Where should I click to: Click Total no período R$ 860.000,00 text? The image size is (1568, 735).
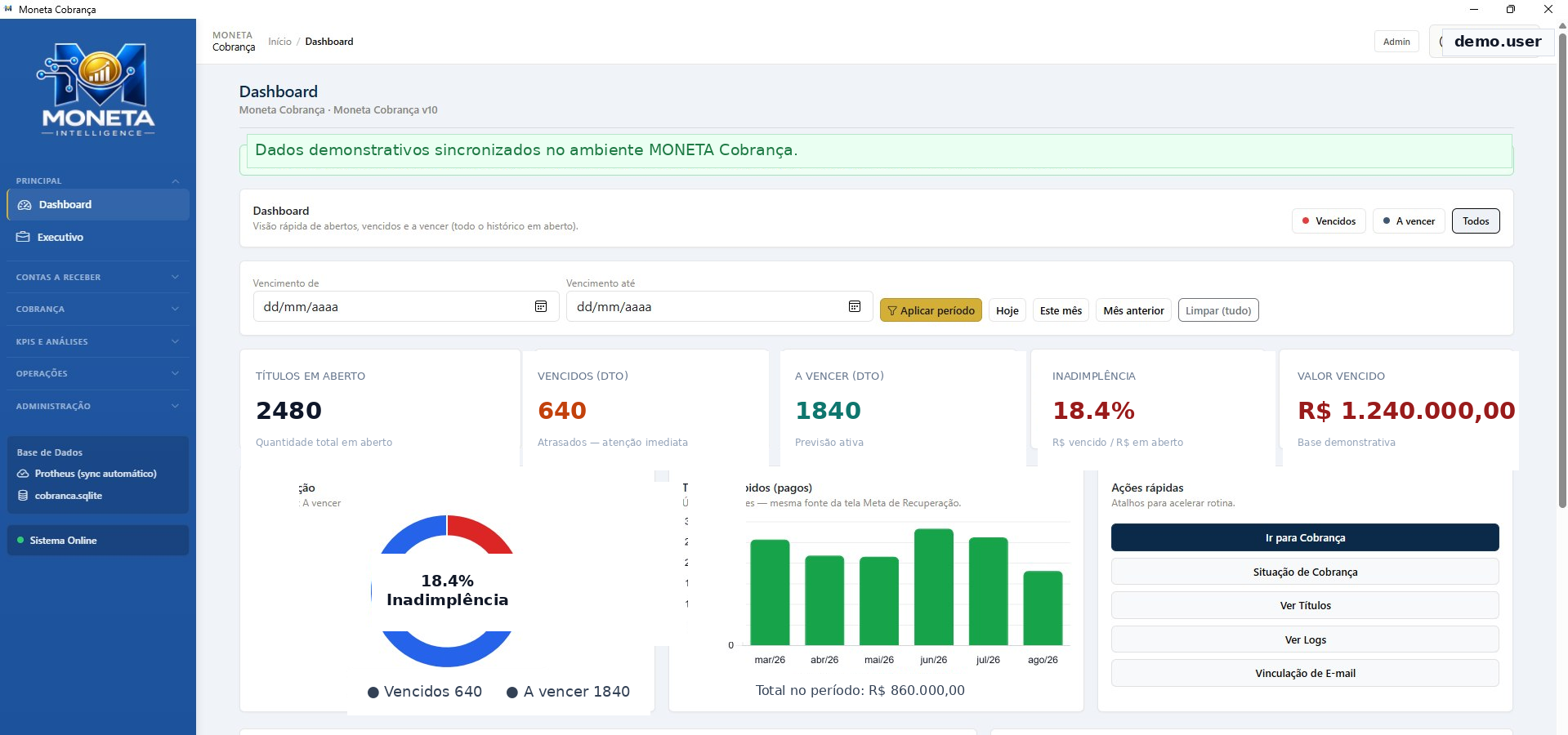[x=860, y=691]
